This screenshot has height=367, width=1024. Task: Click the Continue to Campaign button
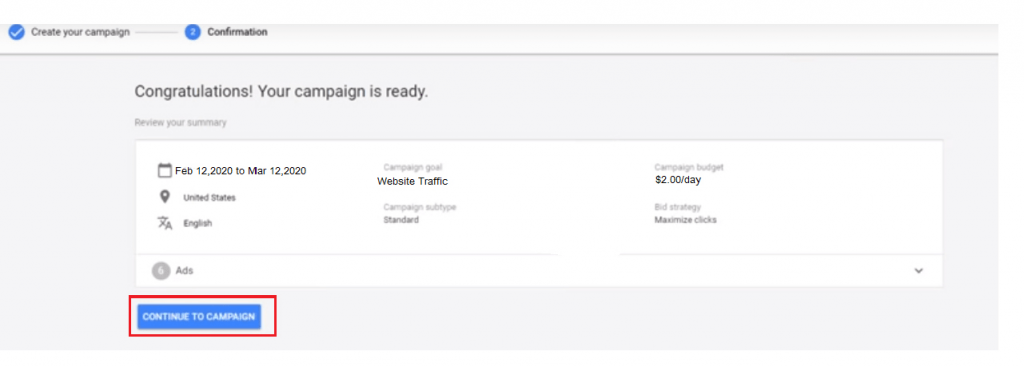[x=199, y=317]
